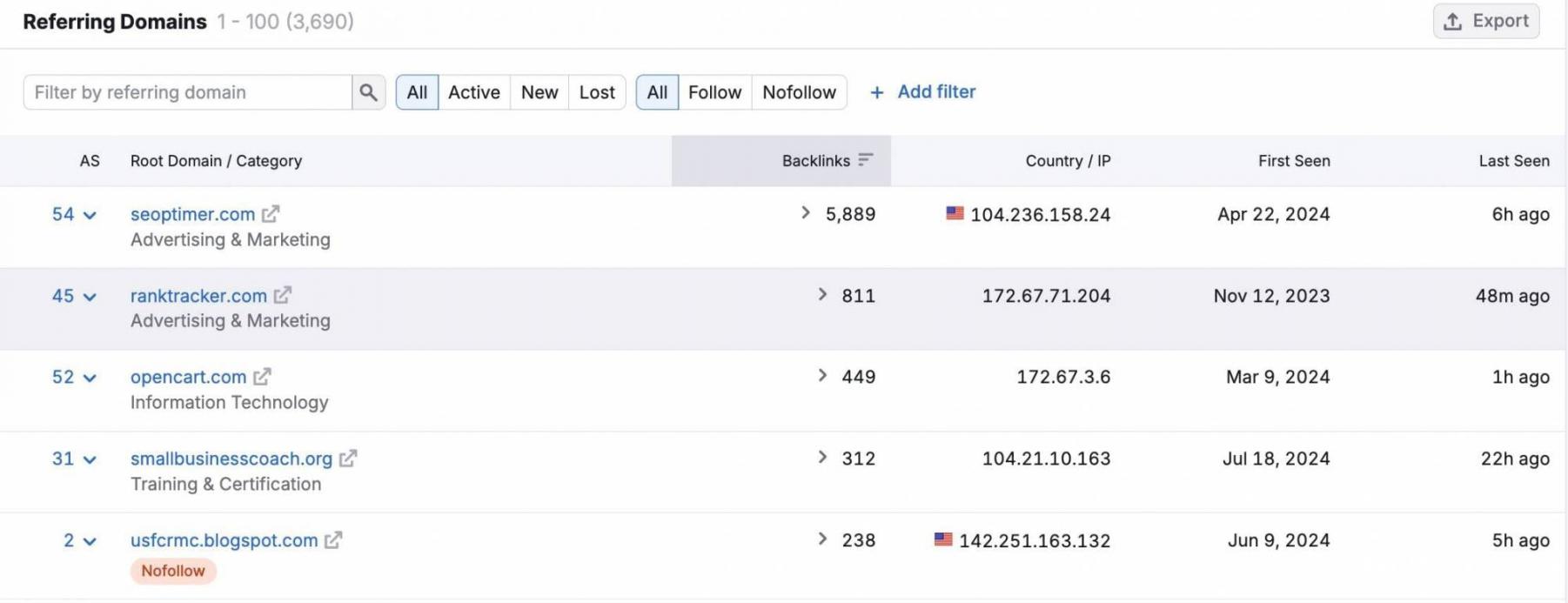Open the opencart.com domain link

(188, 377)
